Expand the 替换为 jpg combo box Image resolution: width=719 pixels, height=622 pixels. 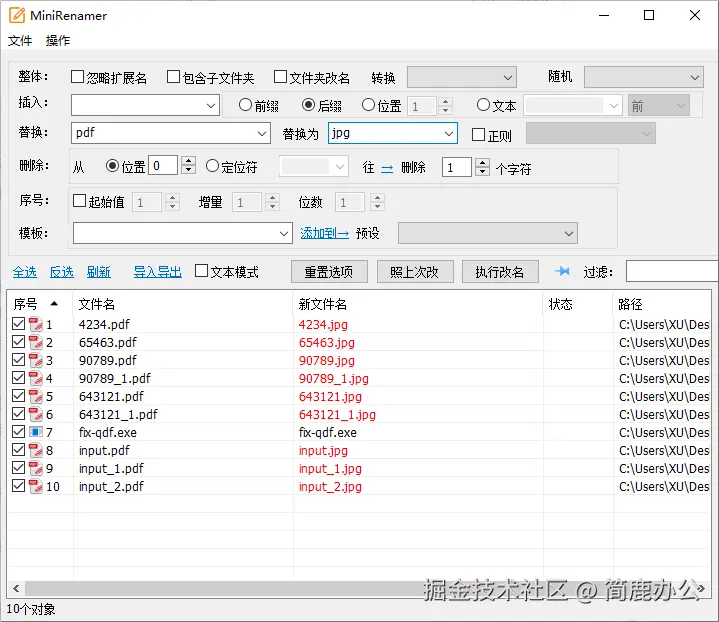click(449, 133)
